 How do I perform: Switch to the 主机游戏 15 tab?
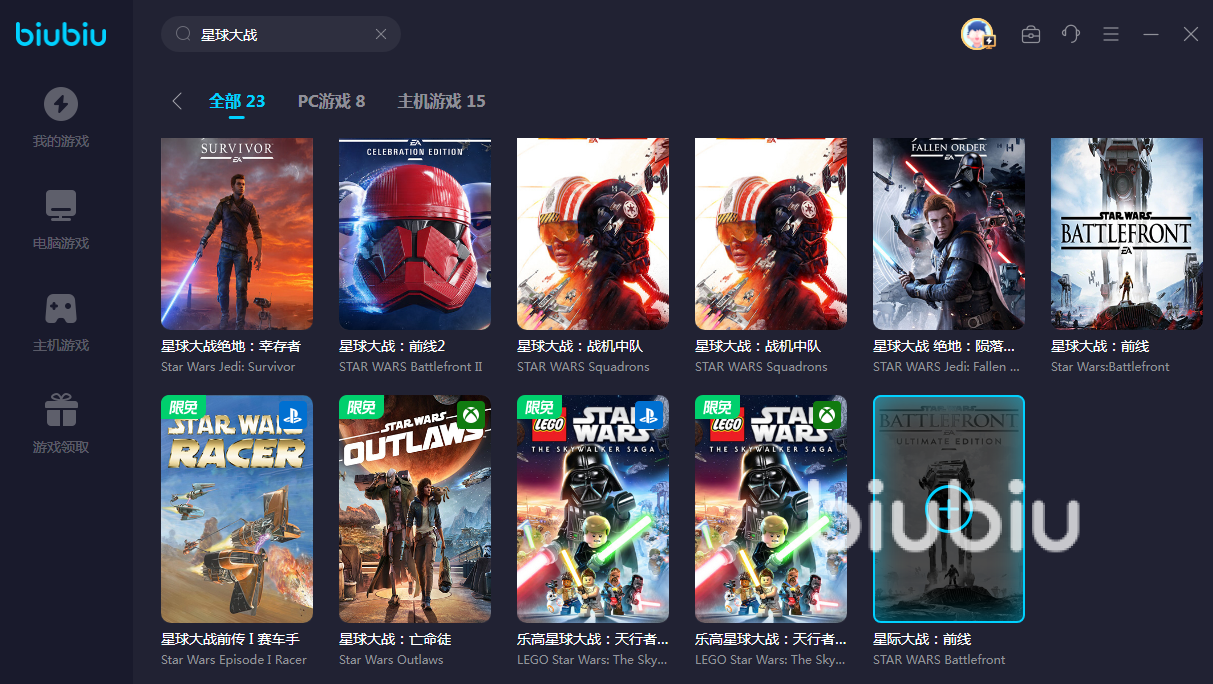pos(441,101)
